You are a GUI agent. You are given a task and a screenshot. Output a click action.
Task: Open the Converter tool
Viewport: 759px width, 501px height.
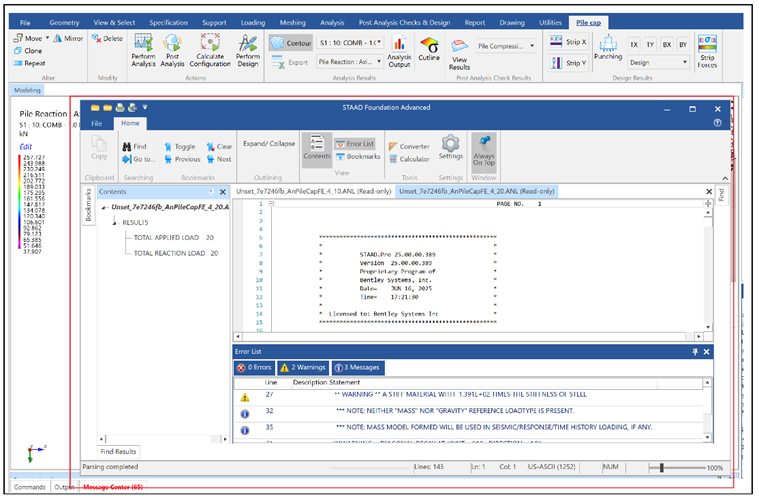coord(409,147)
